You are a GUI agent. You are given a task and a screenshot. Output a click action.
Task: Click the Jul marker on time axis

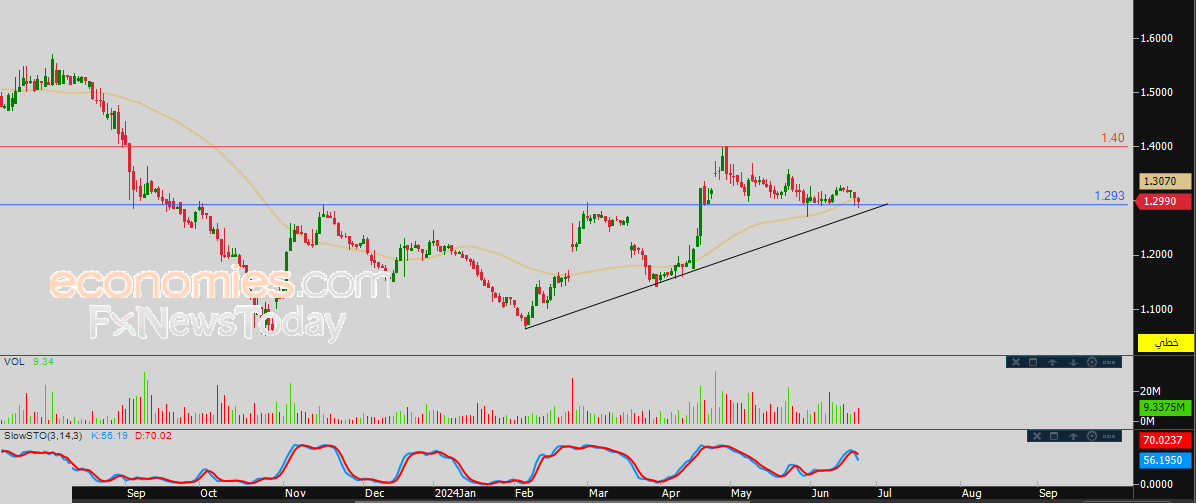(883, 493)
